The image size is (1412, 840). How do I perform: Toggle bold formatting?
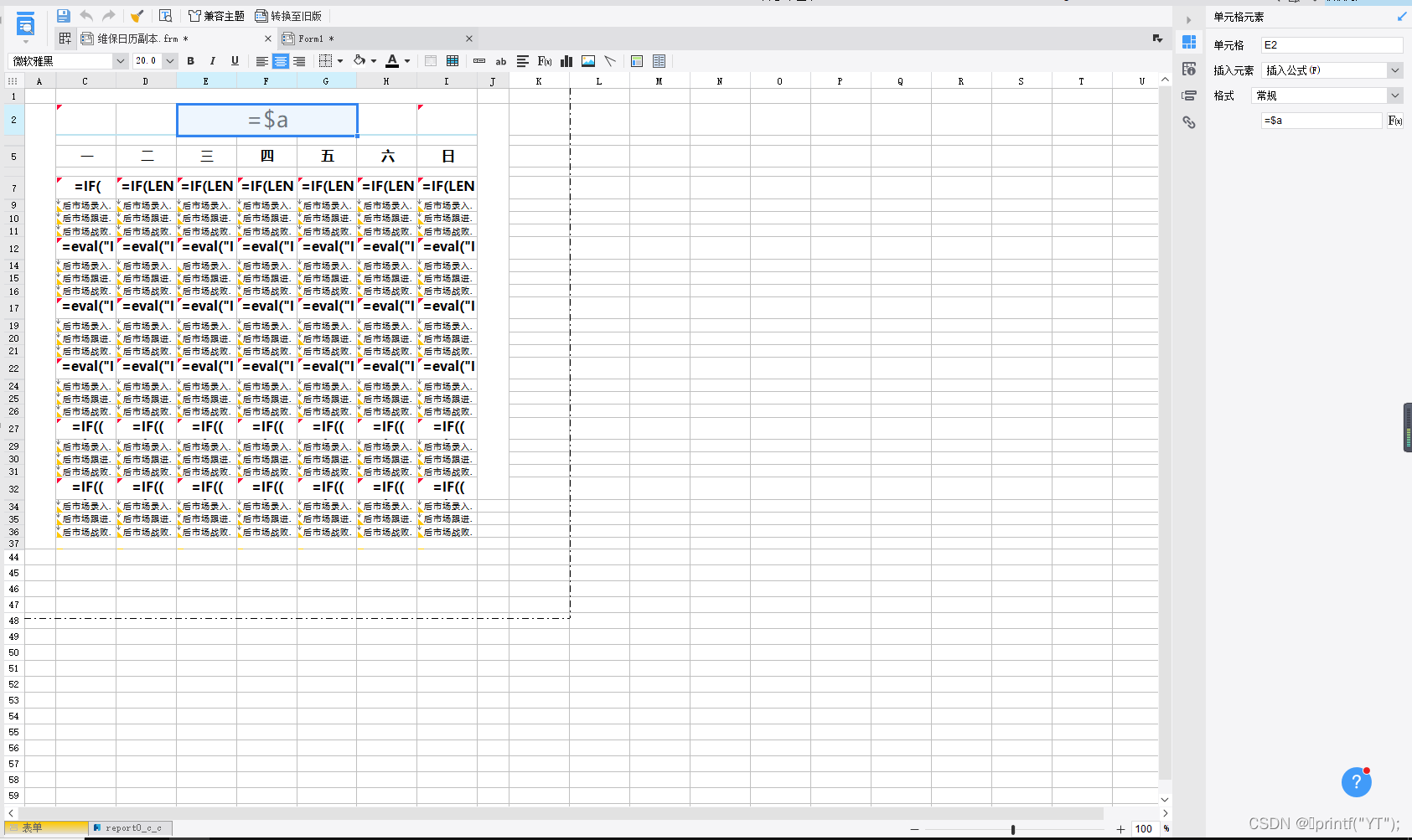pyautogui.click(x=190, y=61)
